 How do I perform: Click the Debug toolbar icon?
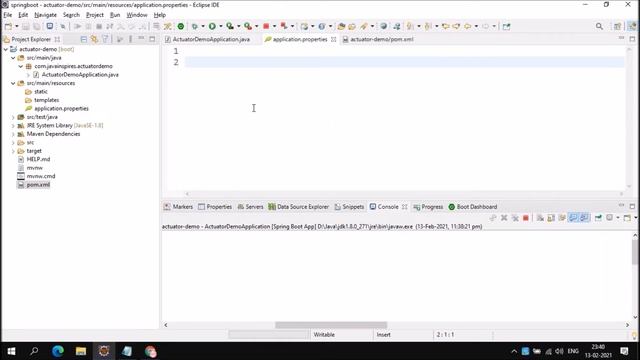click(195, 27)
